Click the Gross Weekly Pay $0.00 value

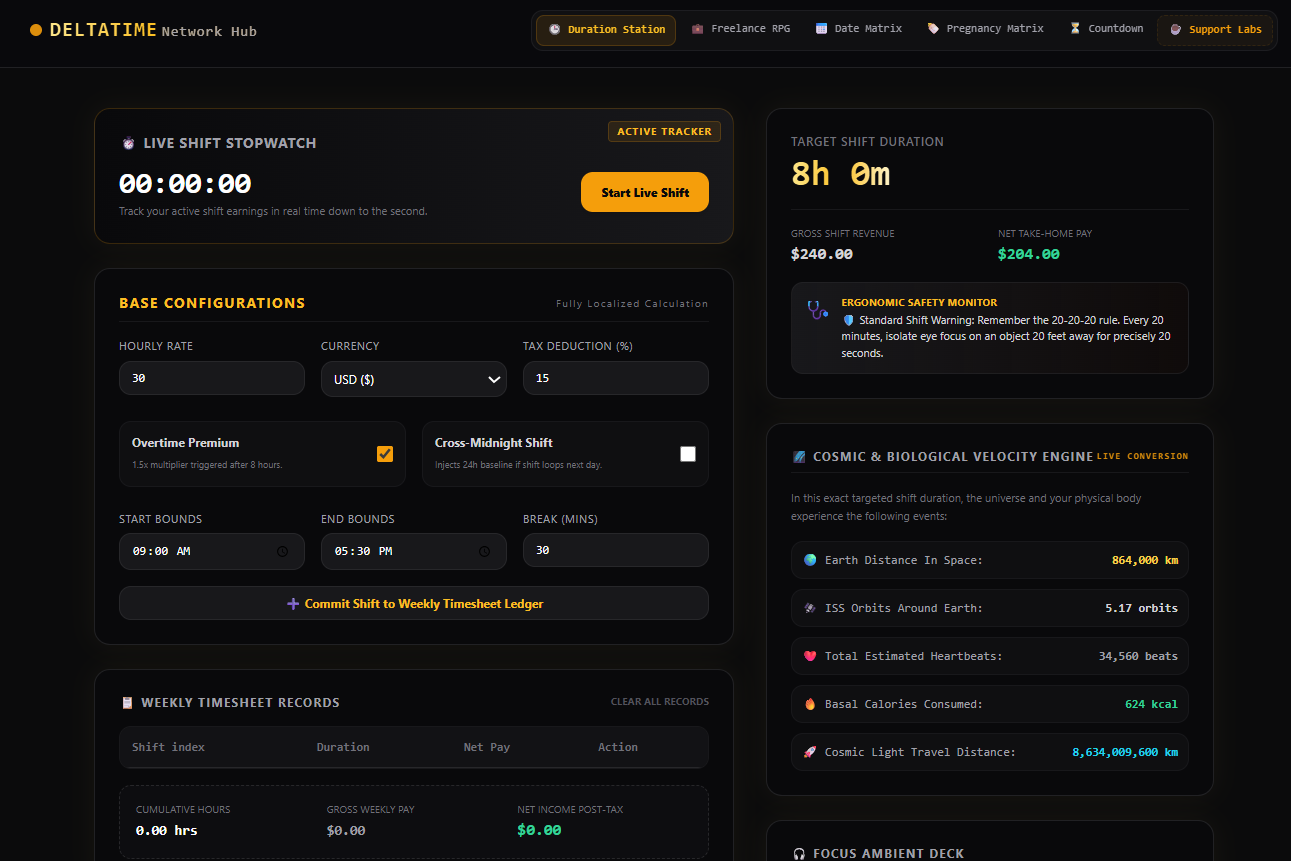[x=346, y=830]
